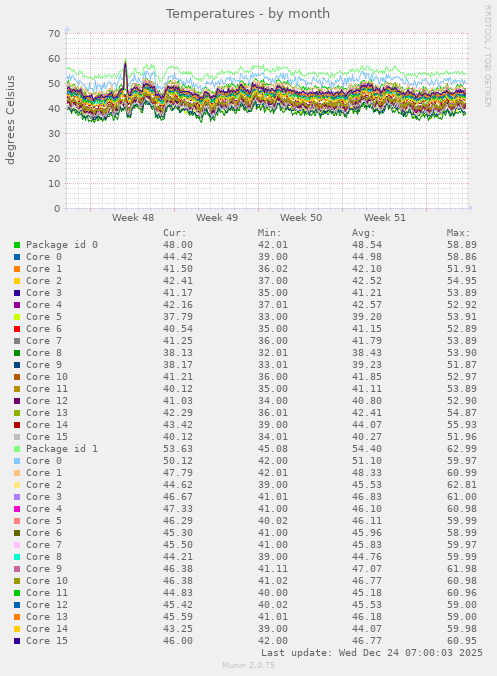Select the Max value "61.98"
The width and height of the screenshot is (497, 676).
tap(462, 569)
